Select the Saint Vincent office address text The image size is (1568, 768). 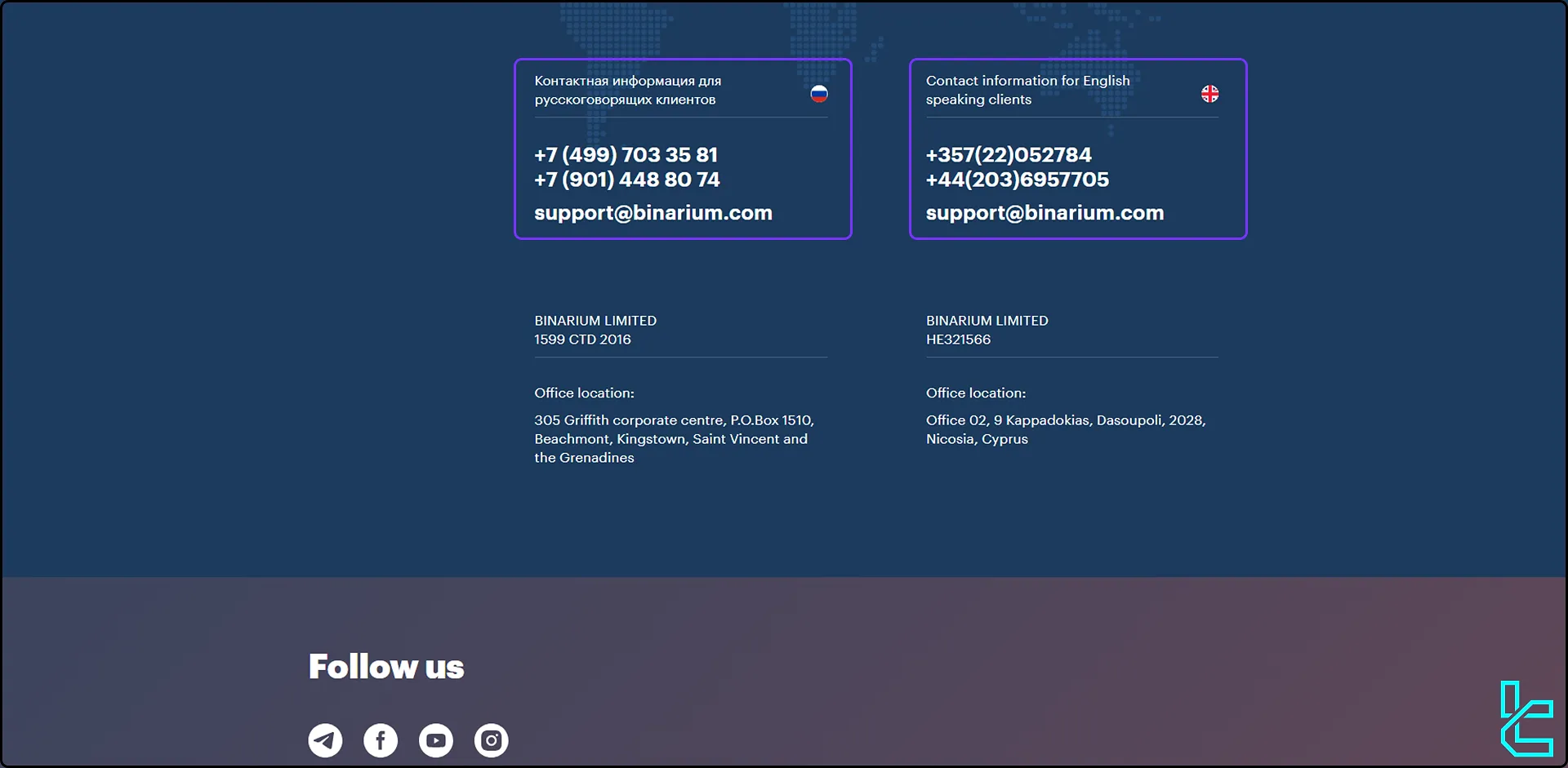675,439
